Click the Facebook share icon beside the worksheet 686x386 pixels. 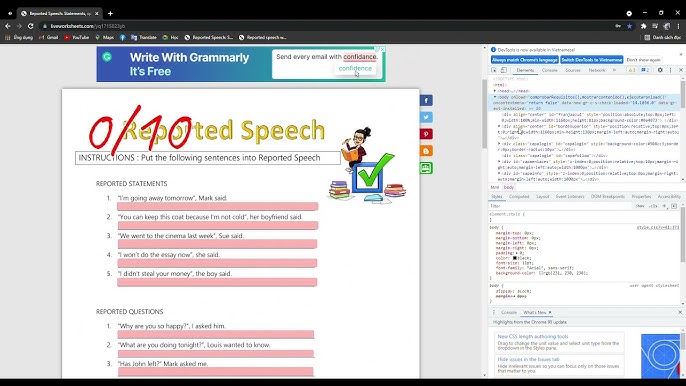pyautogui.click(x=426, y=101)
